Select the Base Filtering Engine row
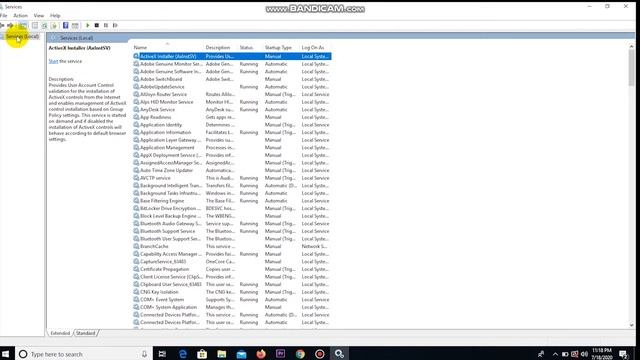This screenshot has width=640, height=360. [x=232, y=201]
